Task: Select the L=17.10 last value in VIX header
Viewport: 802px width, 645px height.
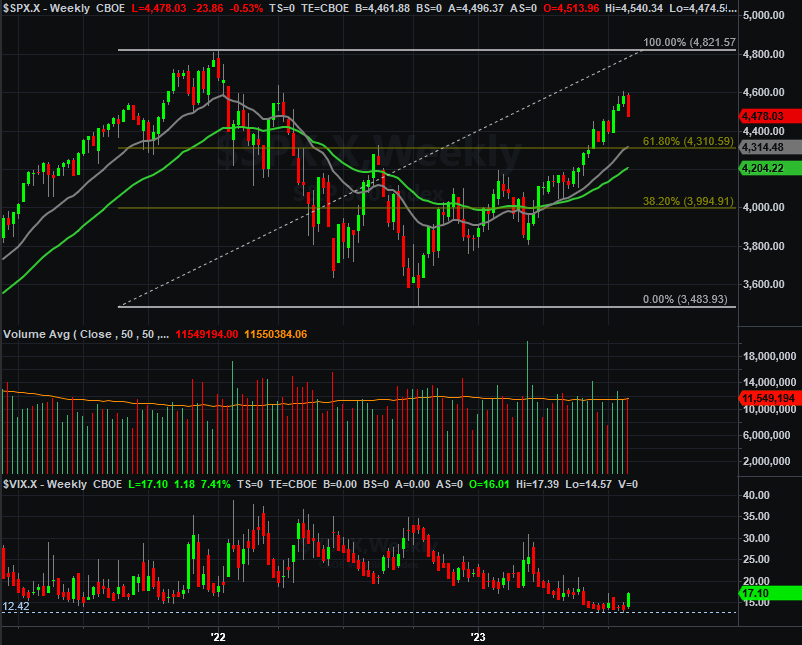Action: tap(148, 484)
